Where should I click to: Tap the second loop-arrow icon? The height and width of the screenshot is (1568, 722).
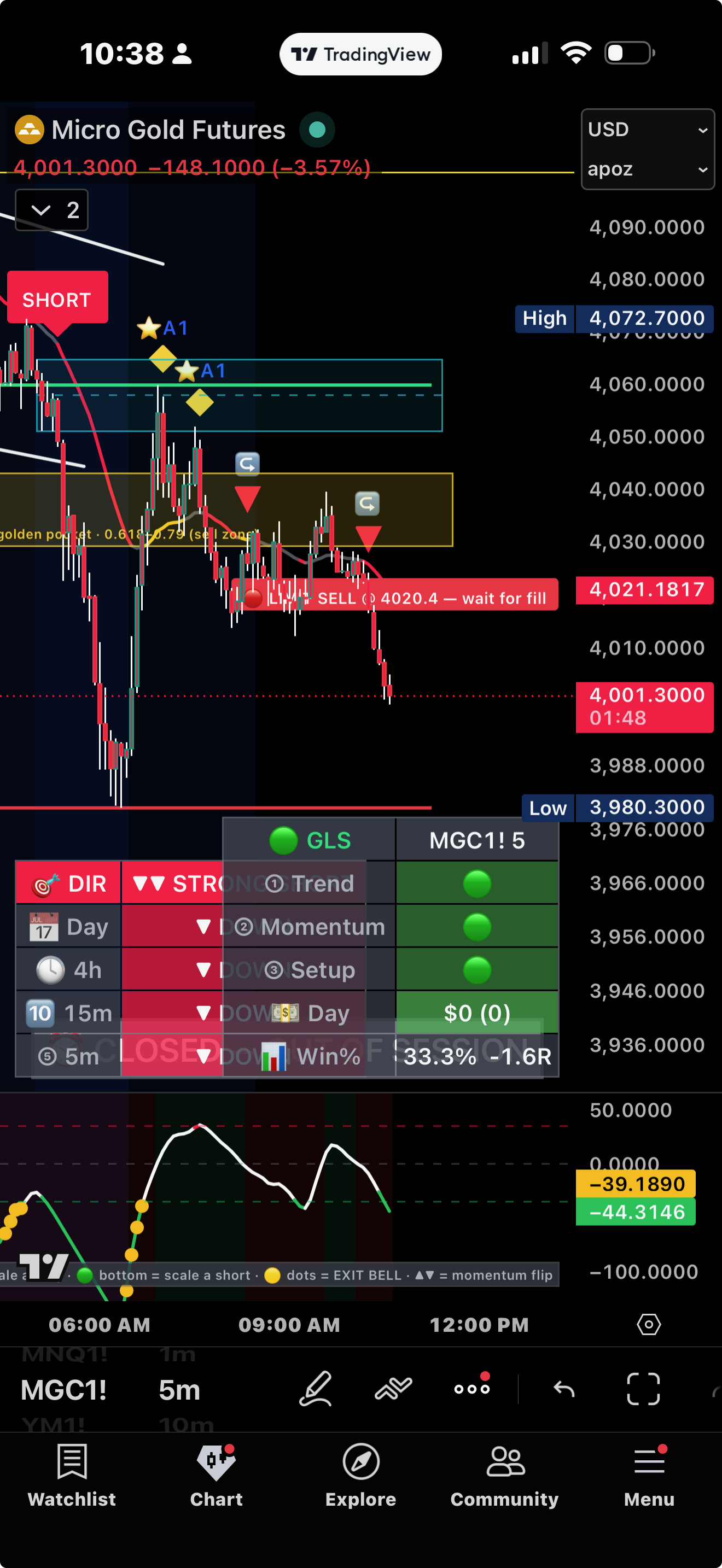[x=367, y=504]
